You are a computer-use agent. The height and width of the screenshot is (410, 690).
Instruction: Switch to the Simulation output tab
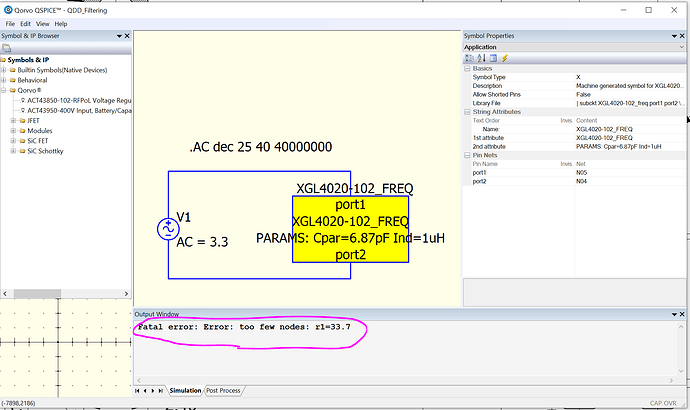(x=185, y=390)
